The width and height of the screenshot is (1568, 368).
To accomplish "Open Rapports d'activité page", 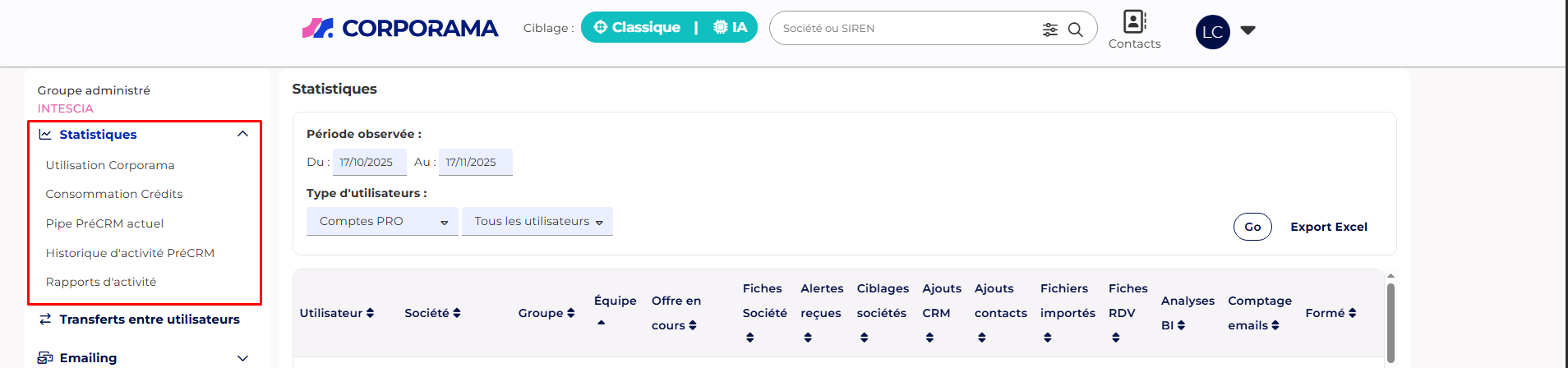I will point(101,282).
